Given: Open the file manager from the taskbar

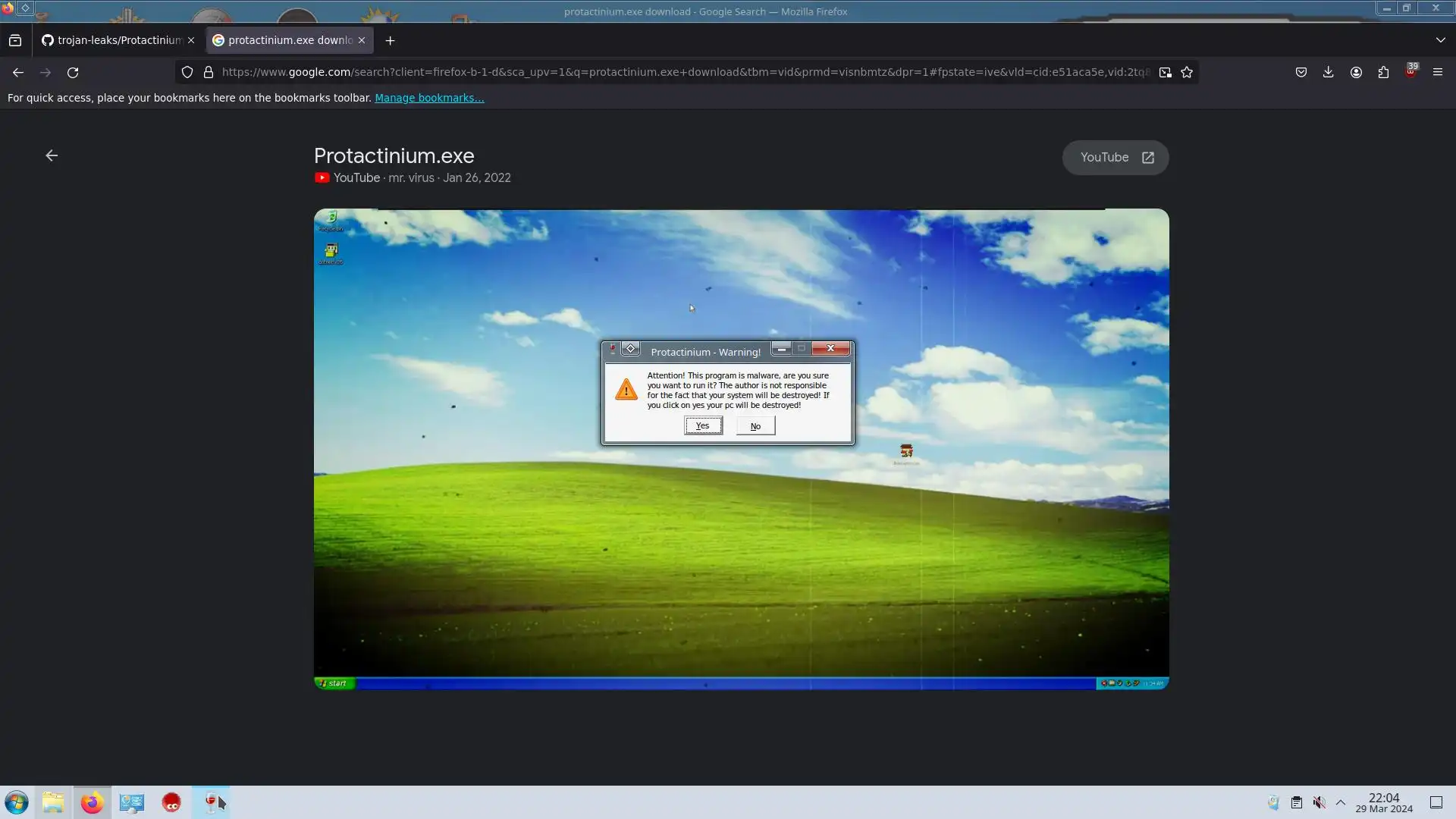Looking at the screenshot, I should tap(53, 802).
